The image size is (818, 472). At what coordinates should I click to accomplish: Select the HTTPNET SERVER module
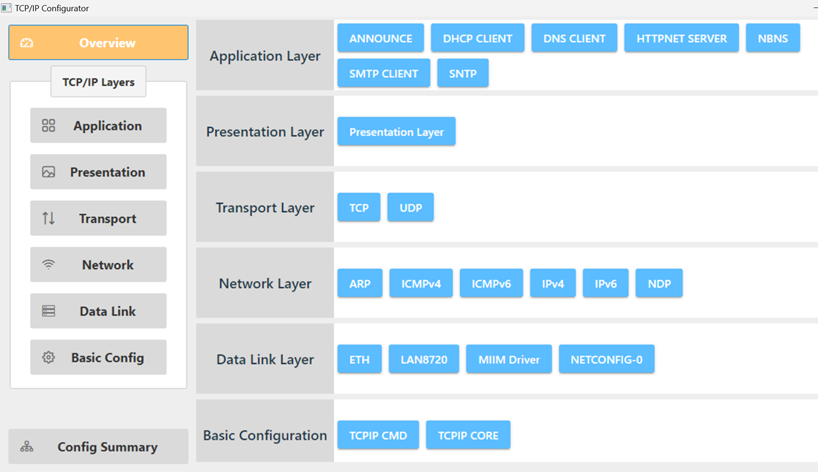tap(681, 38)
